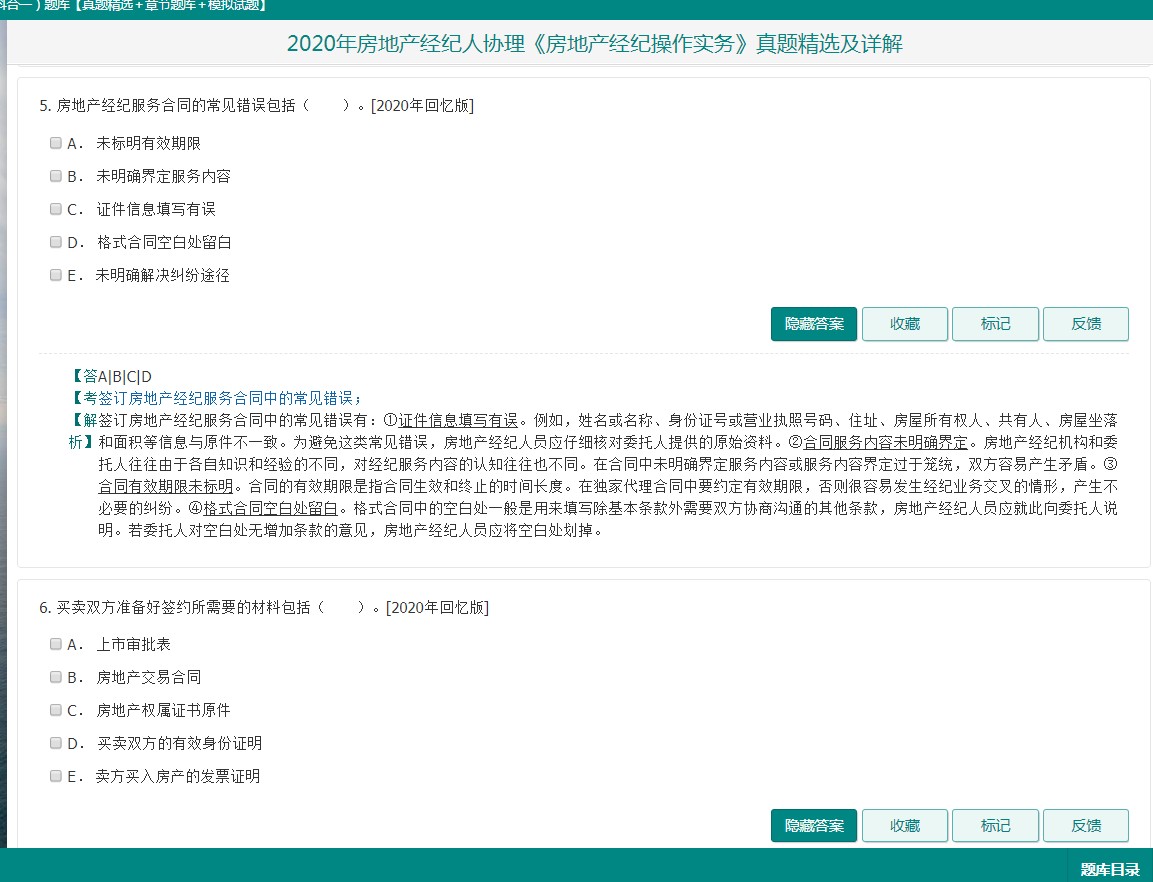Click the underlined 证件信息填写有误 text in explanation
This screenshot has height=882, width=1153.
[458, 419]
